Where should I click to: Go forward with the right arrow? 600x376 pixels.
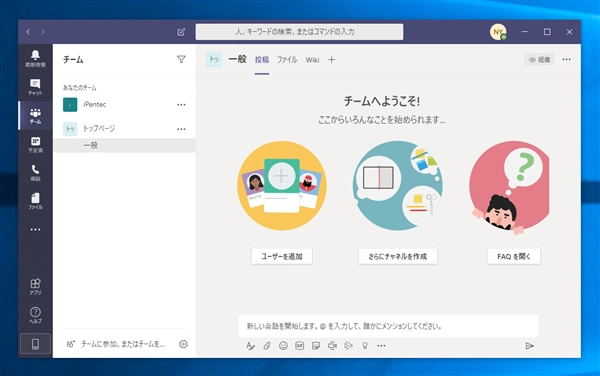point(42,32)
